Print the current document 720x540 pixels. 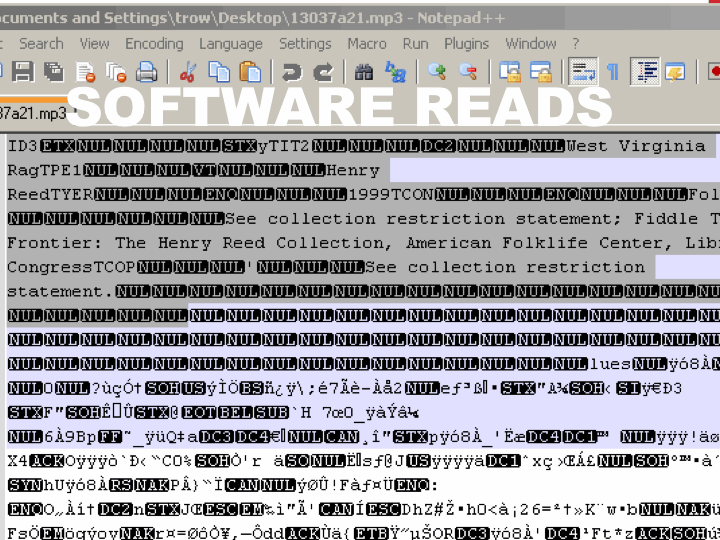pyautogui.click(x=147, y=72)
